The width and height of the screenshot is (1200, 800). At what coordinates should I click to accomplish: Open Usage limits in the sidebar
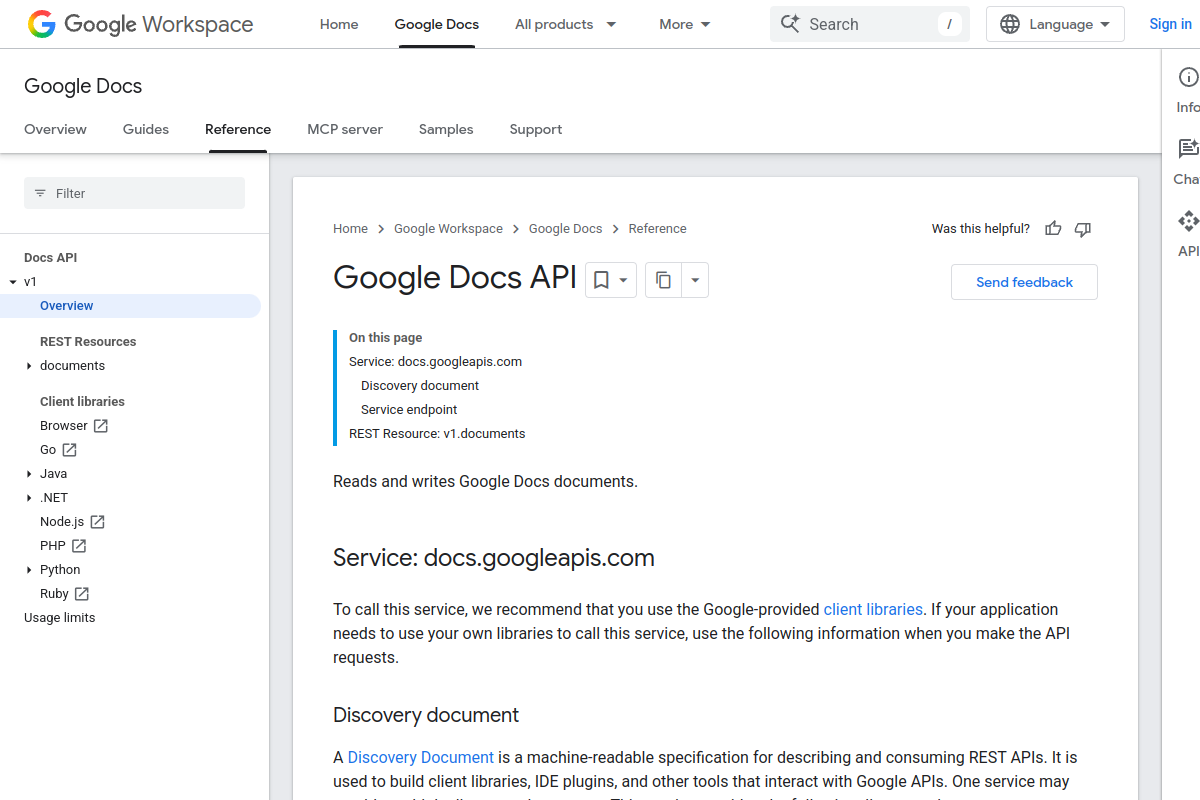tap(60, 618)
